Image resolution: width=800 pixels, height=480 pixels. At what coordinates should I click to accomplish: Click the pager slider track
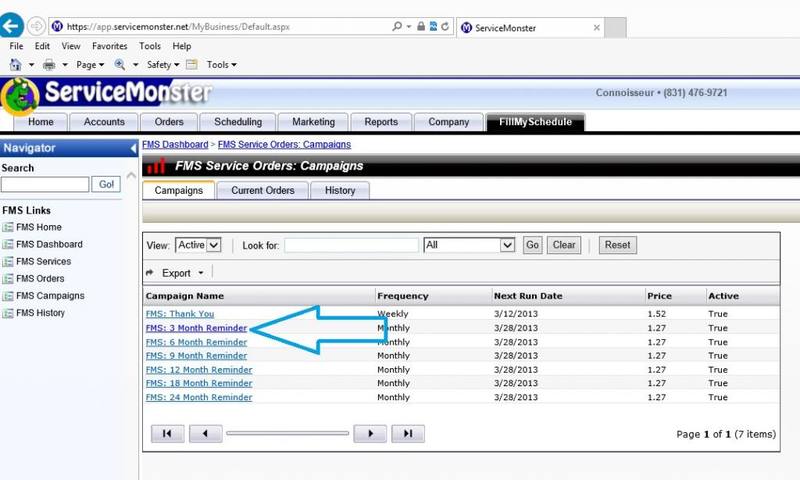pyautogui.click(x=287, y=433)
